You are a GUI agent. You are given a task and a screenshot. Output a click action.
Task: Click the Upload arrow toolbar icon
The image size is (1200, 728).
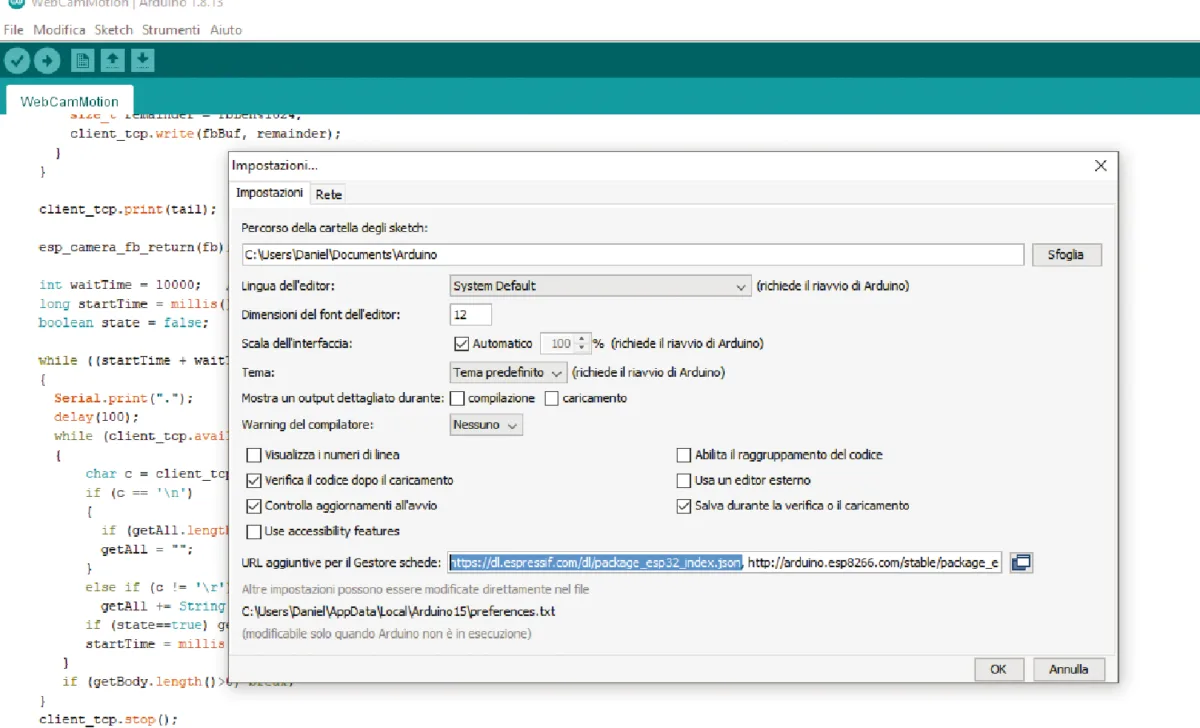click(x=47, y=62)
